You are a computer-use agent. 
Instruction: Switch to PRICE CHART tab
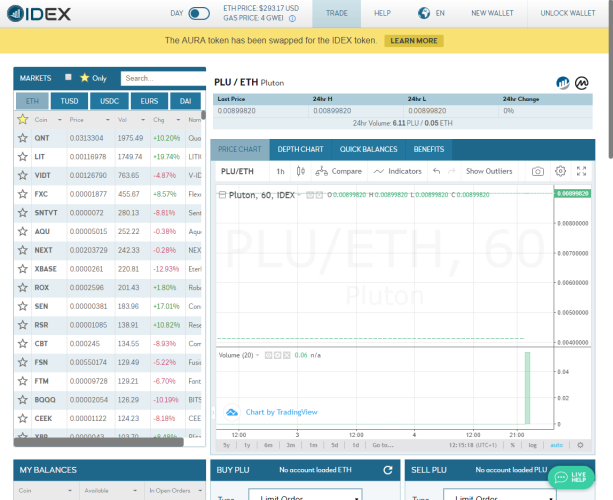coord(240,149)
